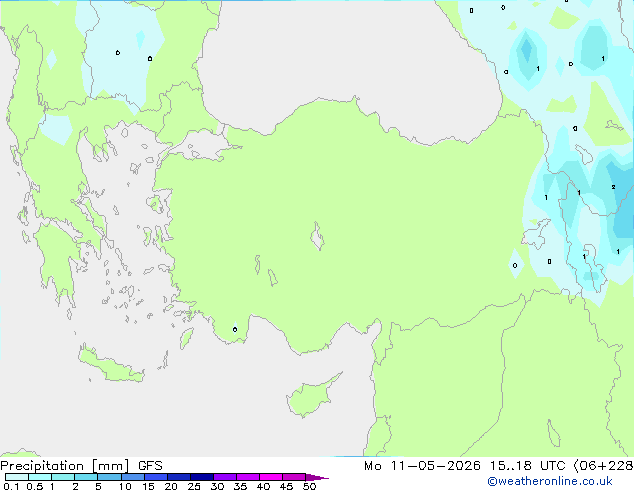The height and width of the screenshot is (490, 634).
Task: Select the medium blue 10 mm legend swatch
Action: (133, 477)
